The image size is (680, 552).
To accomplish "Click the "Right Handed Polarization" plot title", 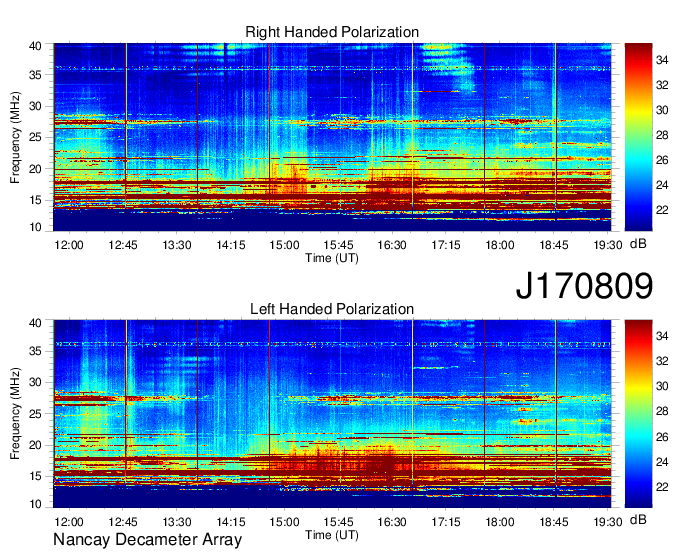I will (332, 32).
